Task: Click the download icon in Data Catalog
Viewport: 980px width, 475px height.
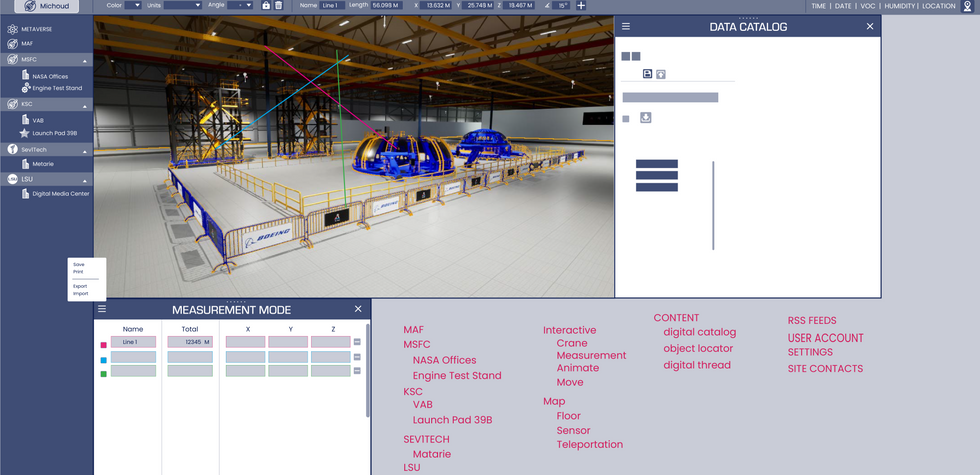Action: coord(646,118)
